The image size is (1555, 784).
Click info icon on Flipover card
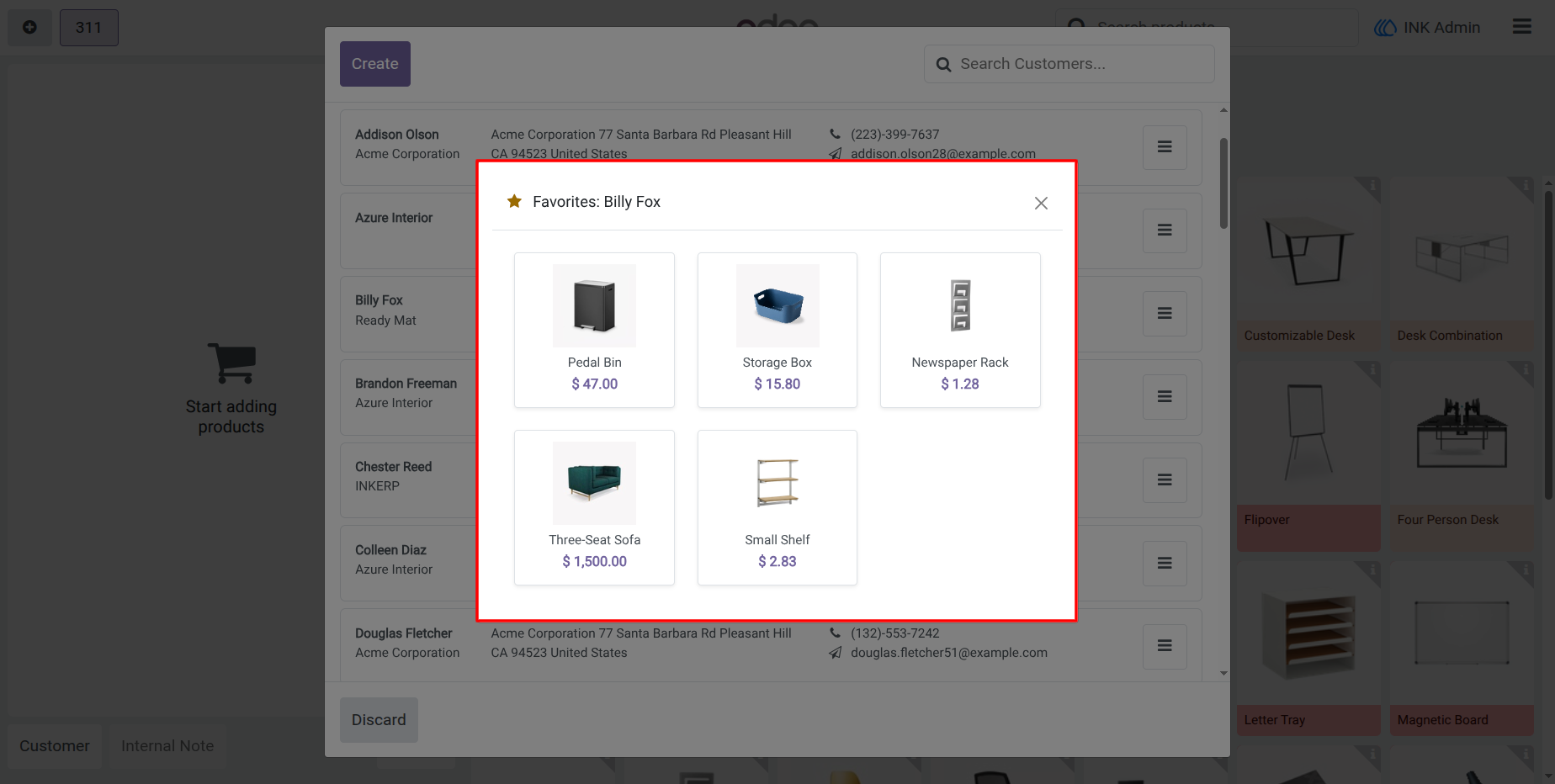pos(1372,369)
